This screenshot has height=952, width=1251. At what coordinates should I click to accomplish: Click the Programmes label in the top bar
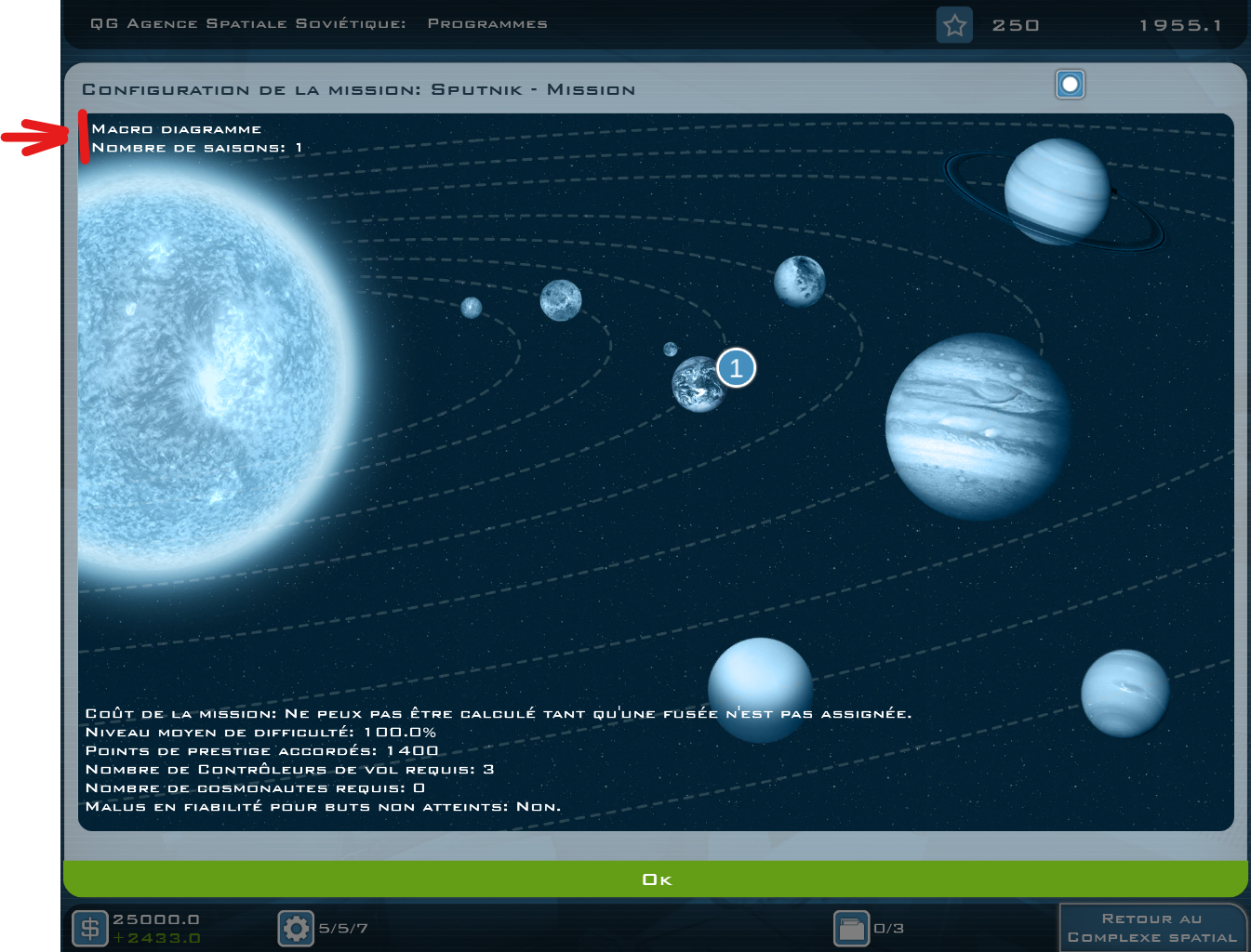click(487, 24)
